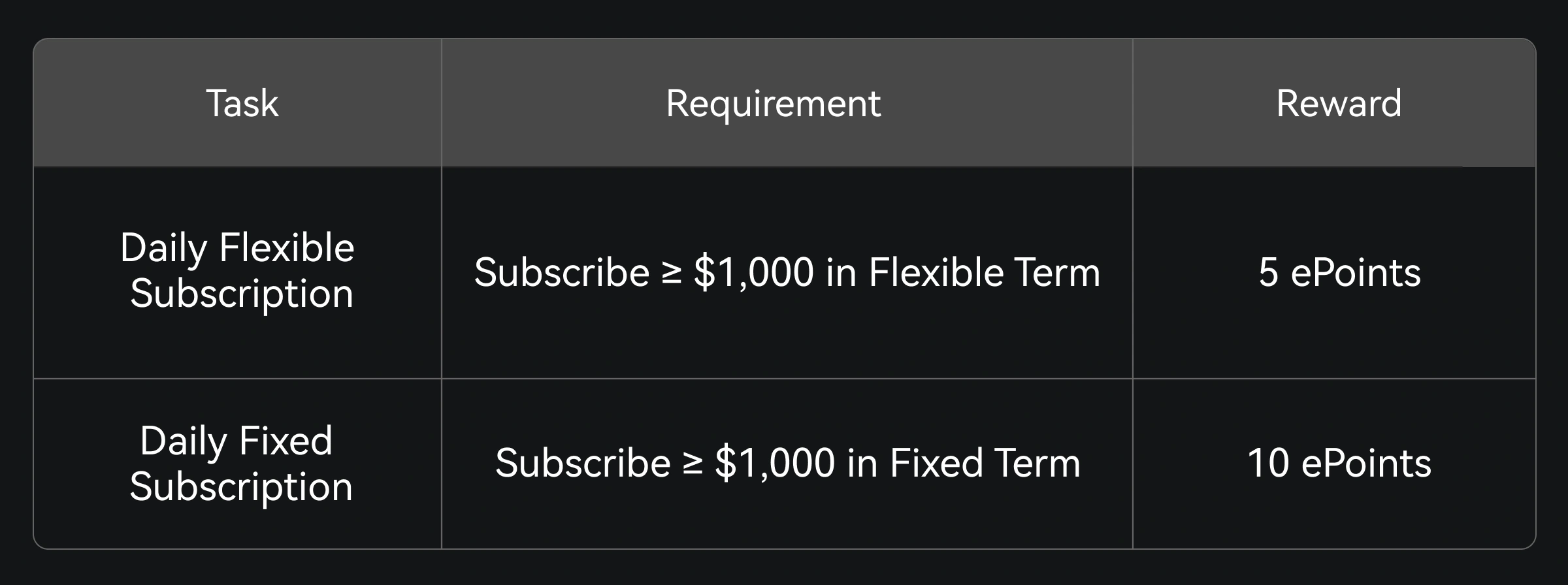Click the ≥ symbol in the Flexible Term requirement
Screen dimensions: 1568x585
tap(671, 273)
